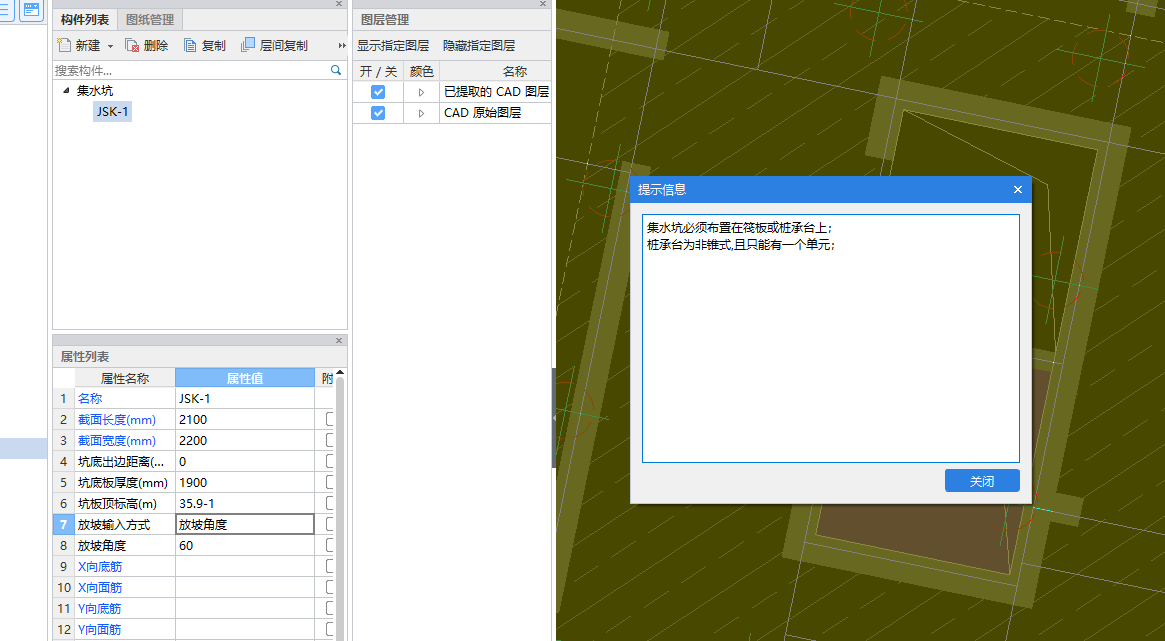Click inside the 提示信息 message text area
1165x641 pixels.
(831, 339)
